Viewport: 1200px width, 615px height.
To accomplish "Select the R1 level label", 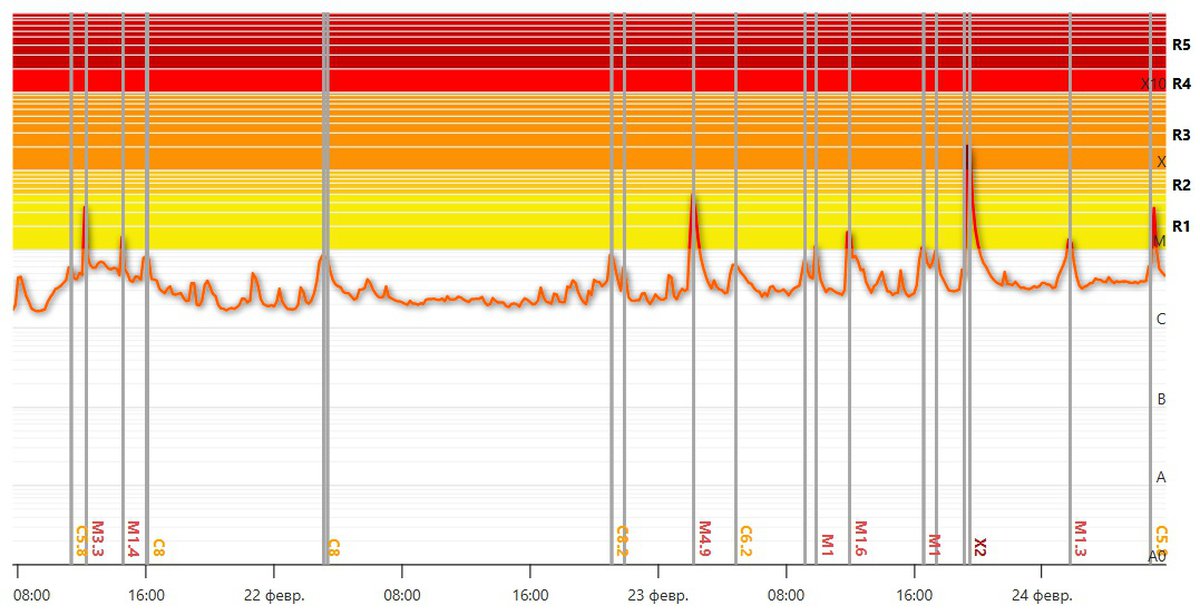I will (1181, 225).
